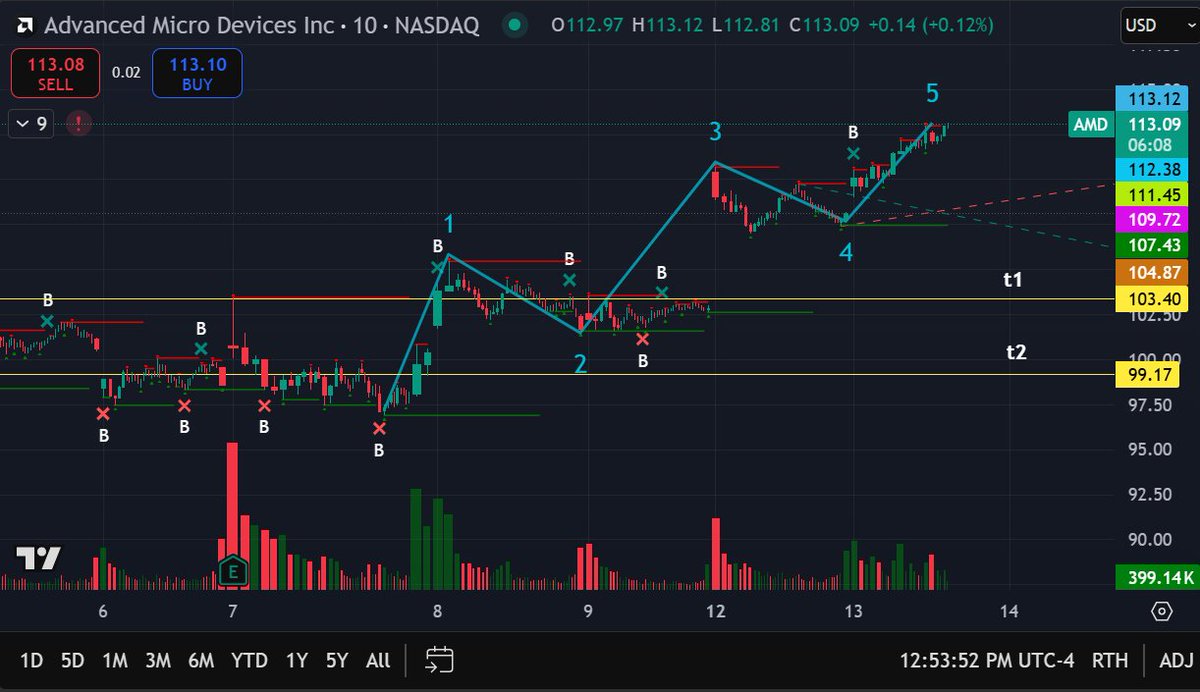Click the 0.02 spread value

pyautogui.click(x=126, y=73)
